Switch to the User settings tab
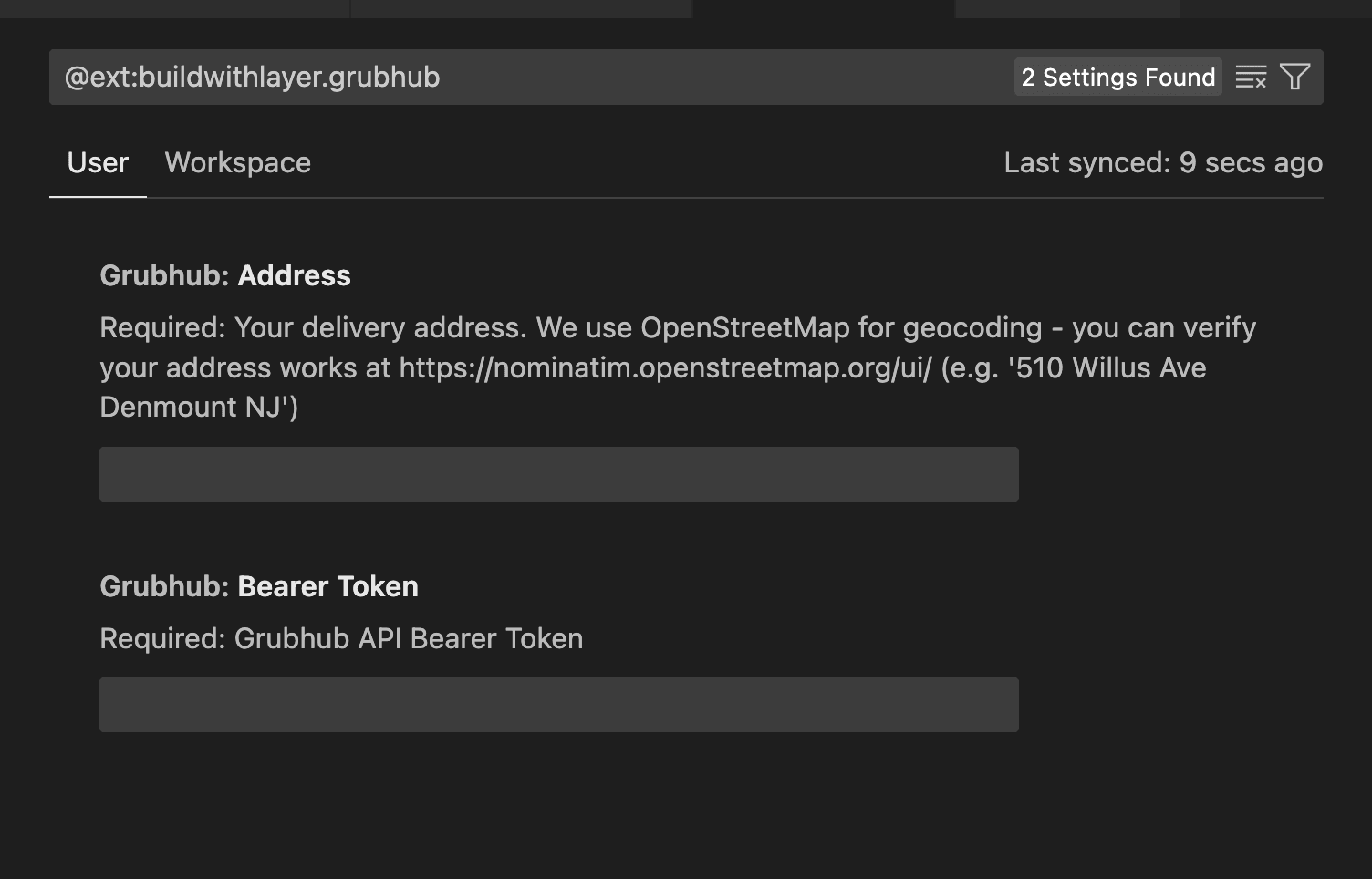Screen dimensions: 1372x879 click(x=98, y=163)
